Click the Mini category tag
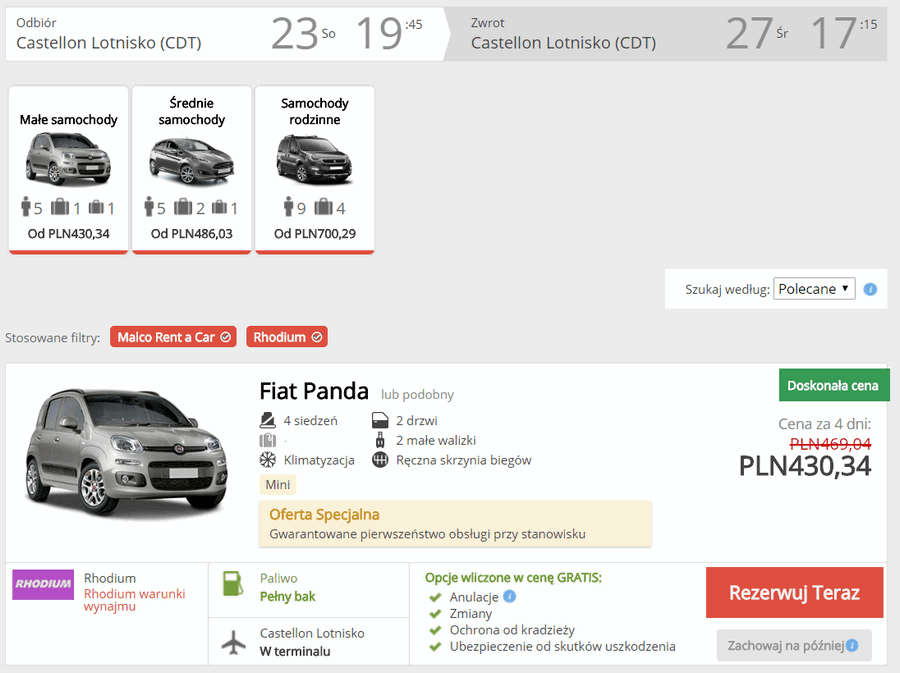900x673 pixels. pos(278,485)
